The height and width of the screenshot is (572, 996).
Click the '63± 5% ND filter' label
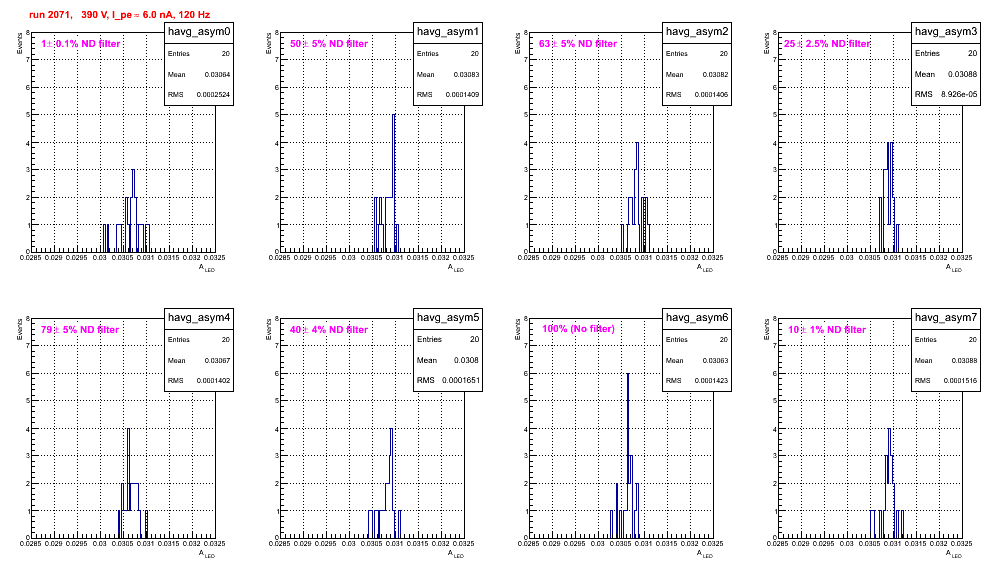[x=578, y=44]
